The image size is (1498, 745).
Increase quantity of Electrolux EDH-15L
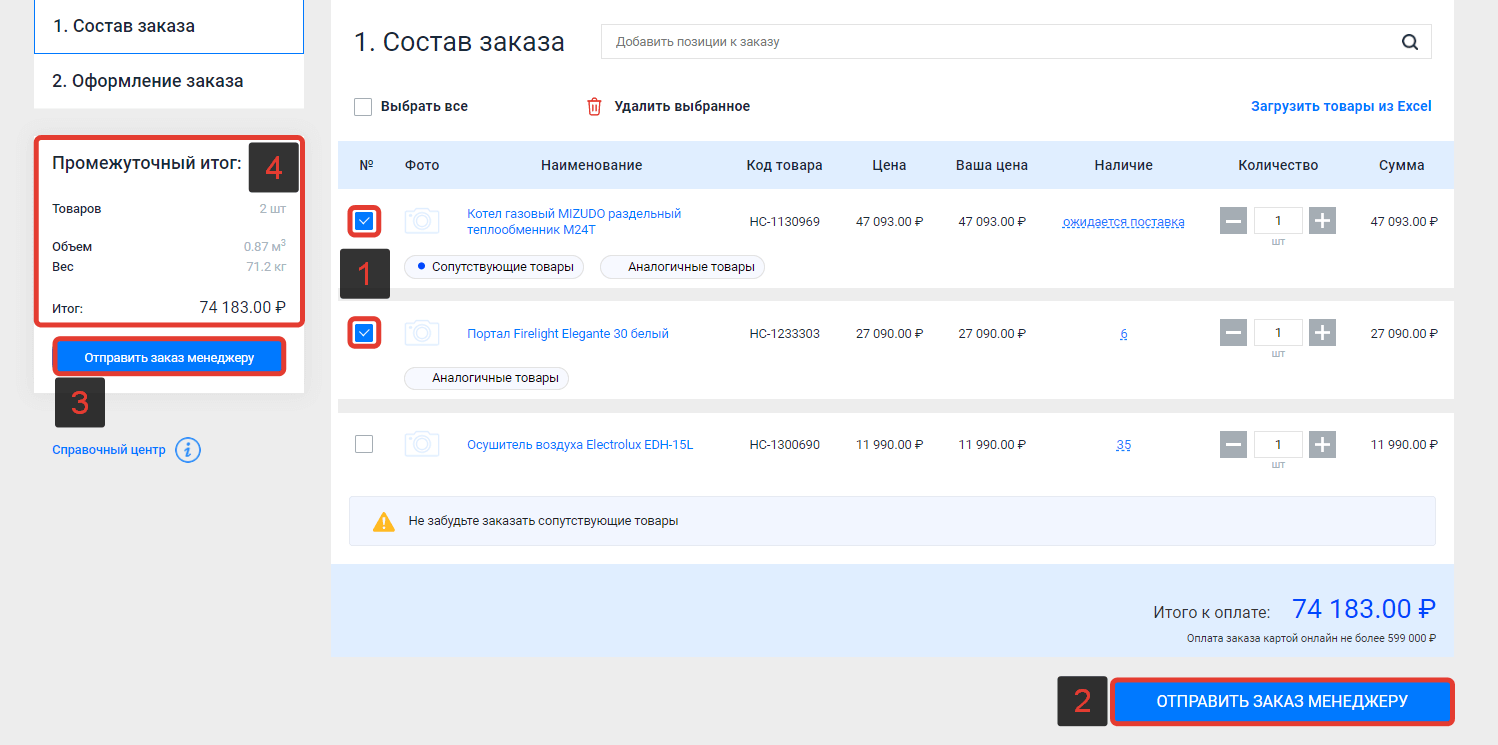pyautogui.click(x=1323, y=444)
